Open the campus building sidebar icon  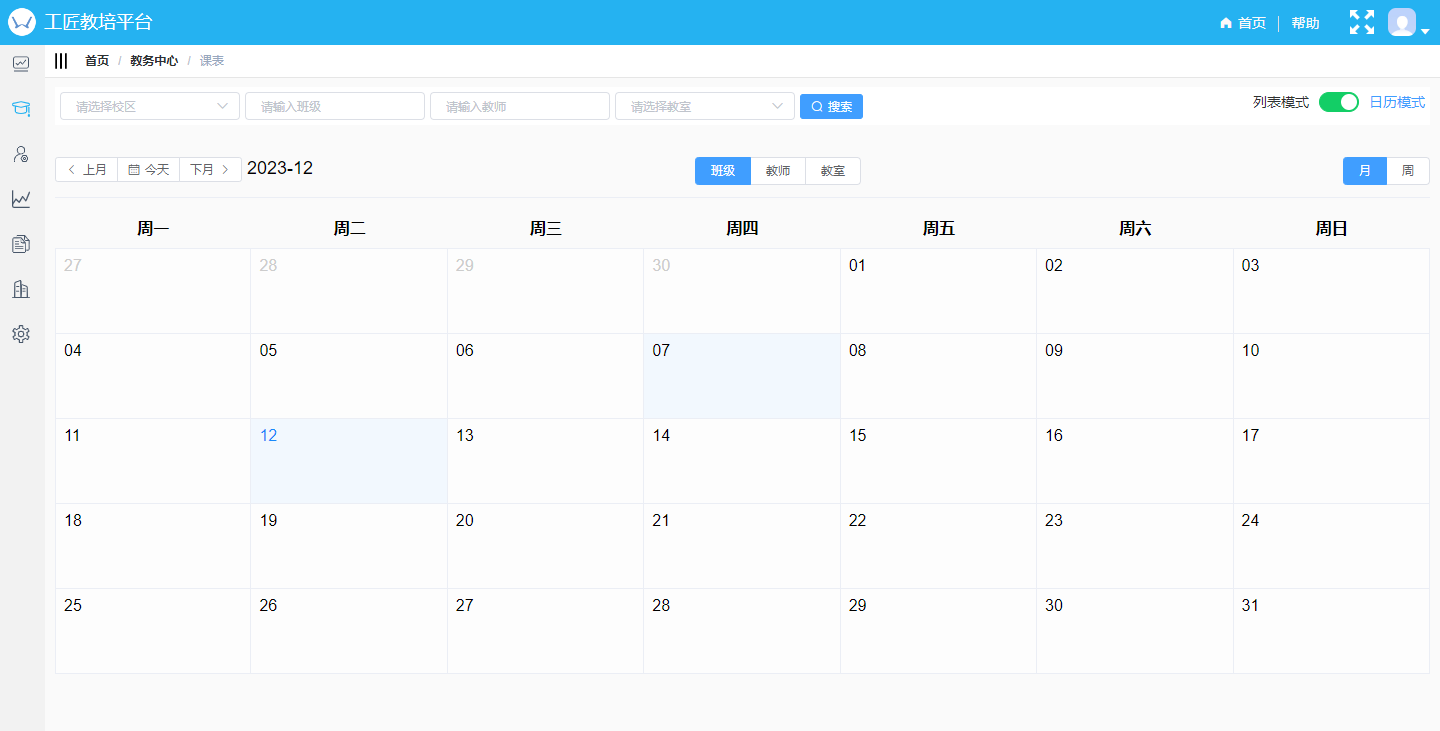coord(21,289)
